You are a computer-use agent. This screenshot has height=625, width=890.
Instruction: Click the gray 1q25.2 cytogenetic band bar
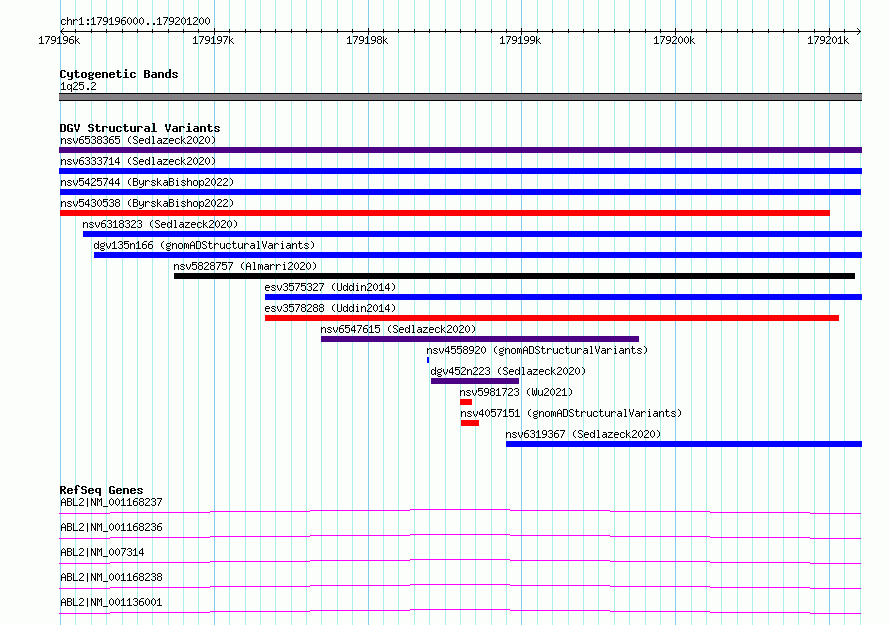click(460, 97)
